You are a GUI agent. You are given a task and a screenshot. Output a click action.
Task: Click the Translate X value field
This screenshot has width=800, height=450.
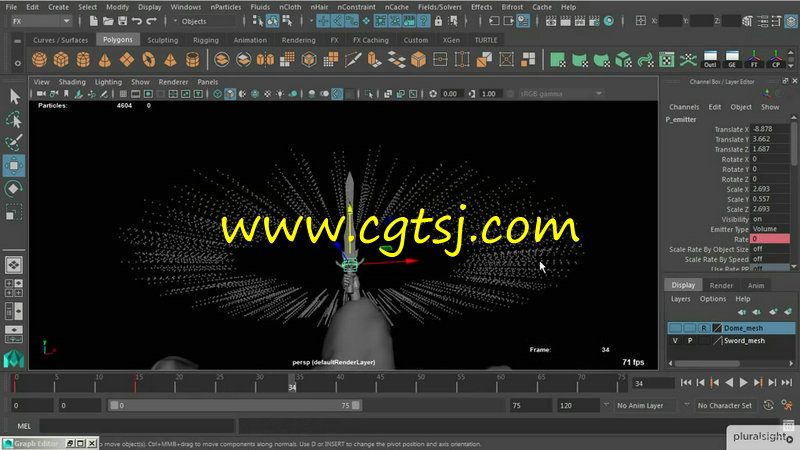770,129
